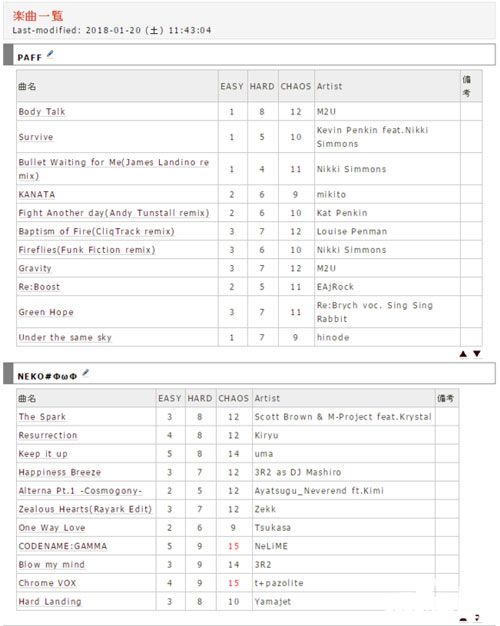Screen dimensions: 500x626
Task: Click the edit pencil icon beside NEKO#ΦωΦ
Action: 85,374
